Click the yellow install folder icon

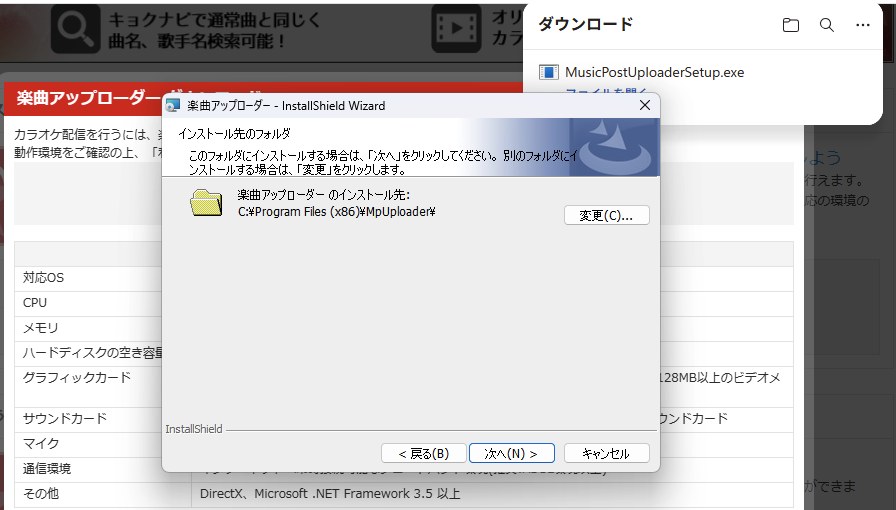(206, 202)
